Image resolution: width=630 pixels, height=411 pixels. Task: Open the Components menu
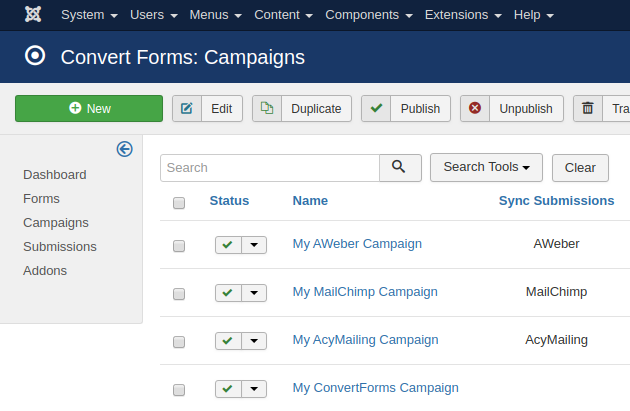coord(369,15)
